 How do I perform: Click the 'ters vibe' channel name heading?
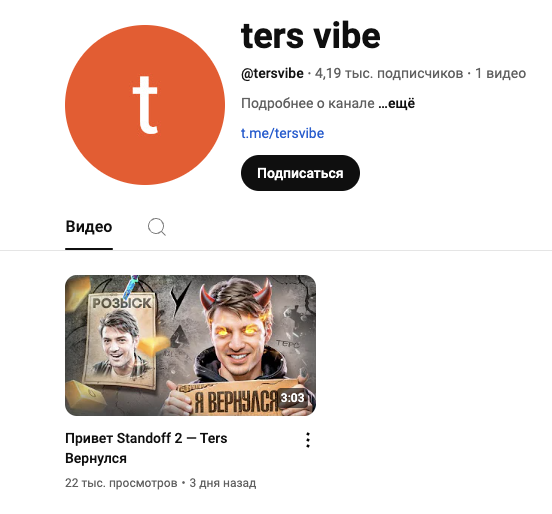[x=310, y=36]
